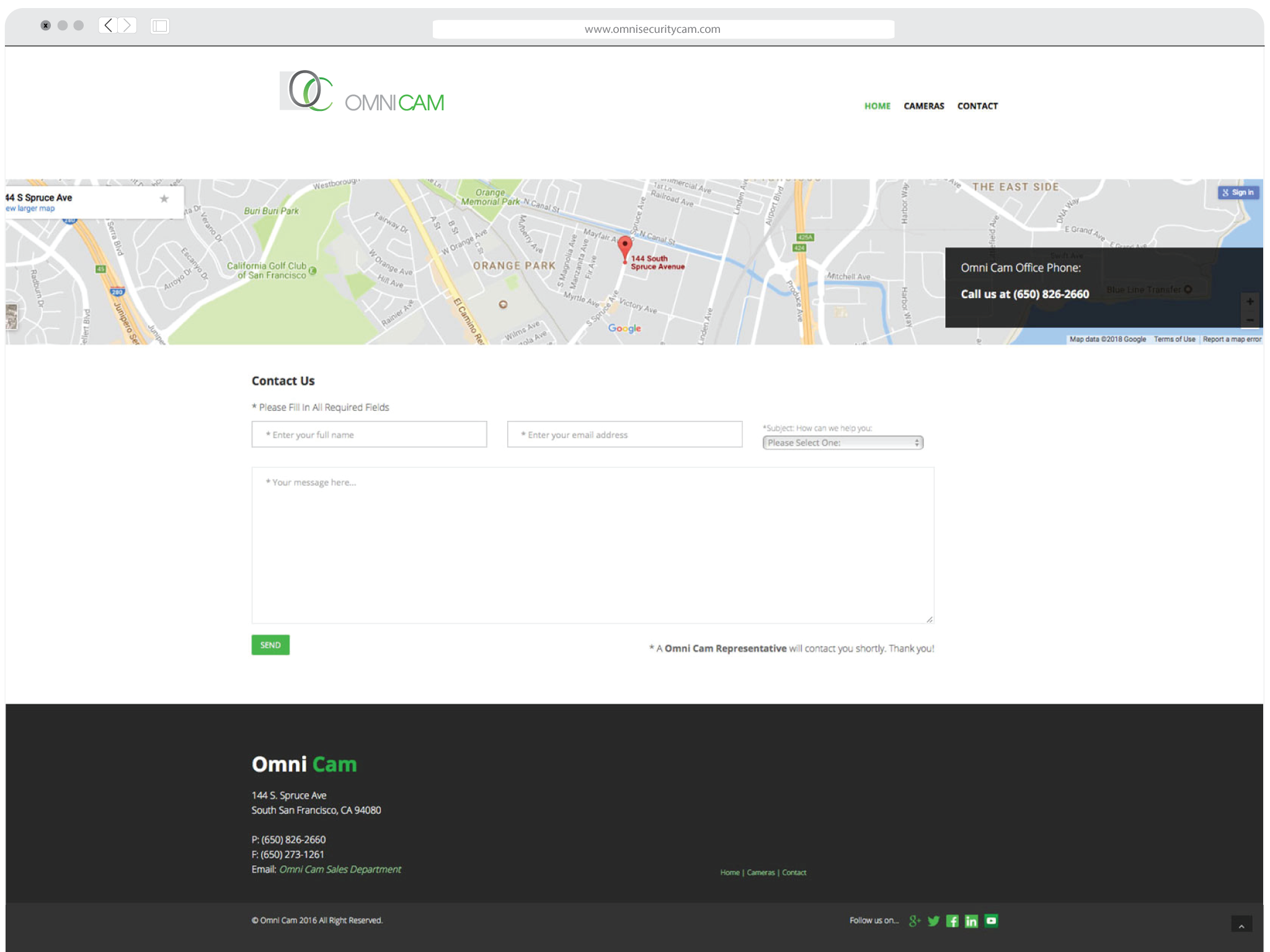1270x952 pixels.
Task: Open the Facebook social icon
Action: (952, 921)
